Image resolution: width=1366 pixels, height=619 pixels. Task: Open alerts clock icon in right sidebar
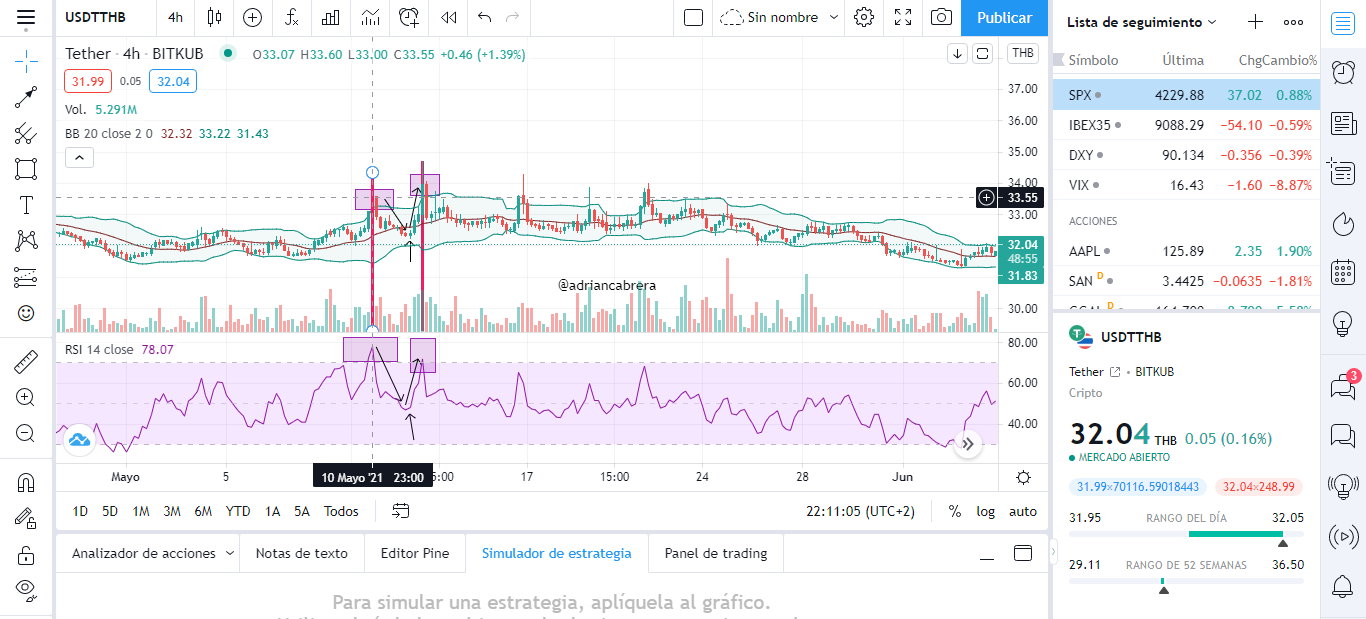coord(1343,72)
